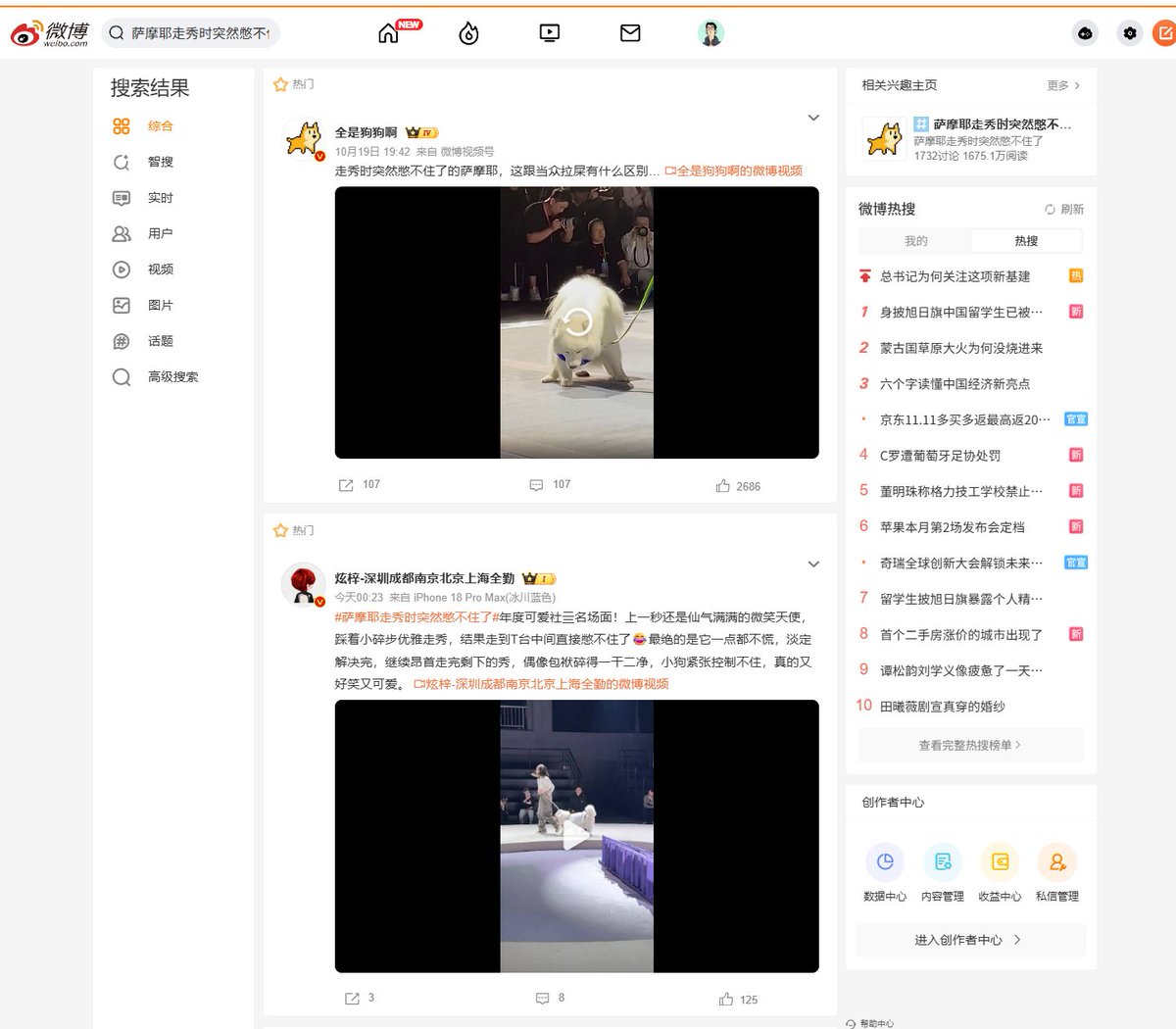Open settings gear in header
Viewport: 1176px width, 1029px height.
pos(1130,33)
